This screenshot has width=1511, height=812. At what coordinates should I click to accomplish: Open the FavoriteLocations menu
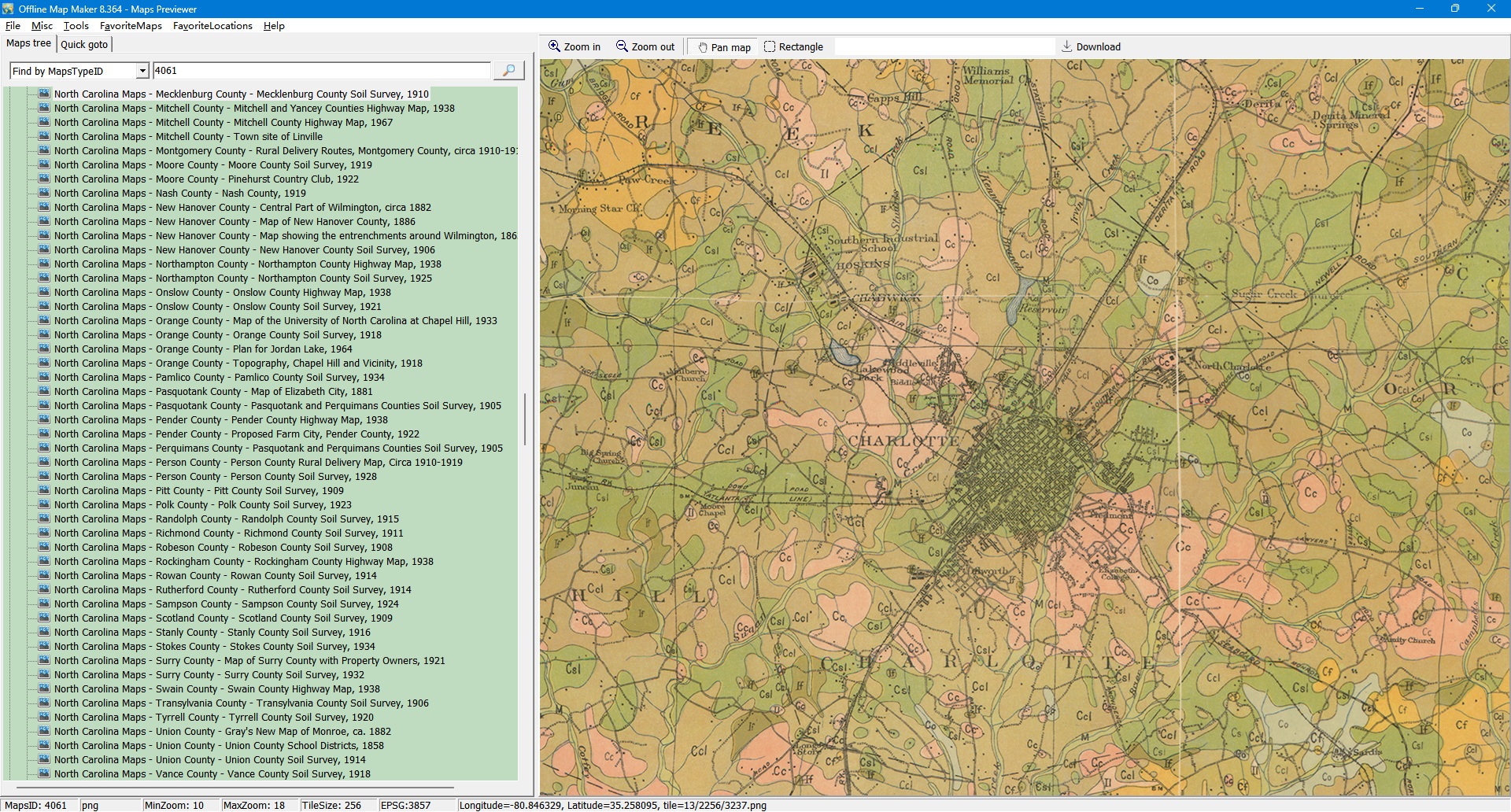[x=212, y=26]
